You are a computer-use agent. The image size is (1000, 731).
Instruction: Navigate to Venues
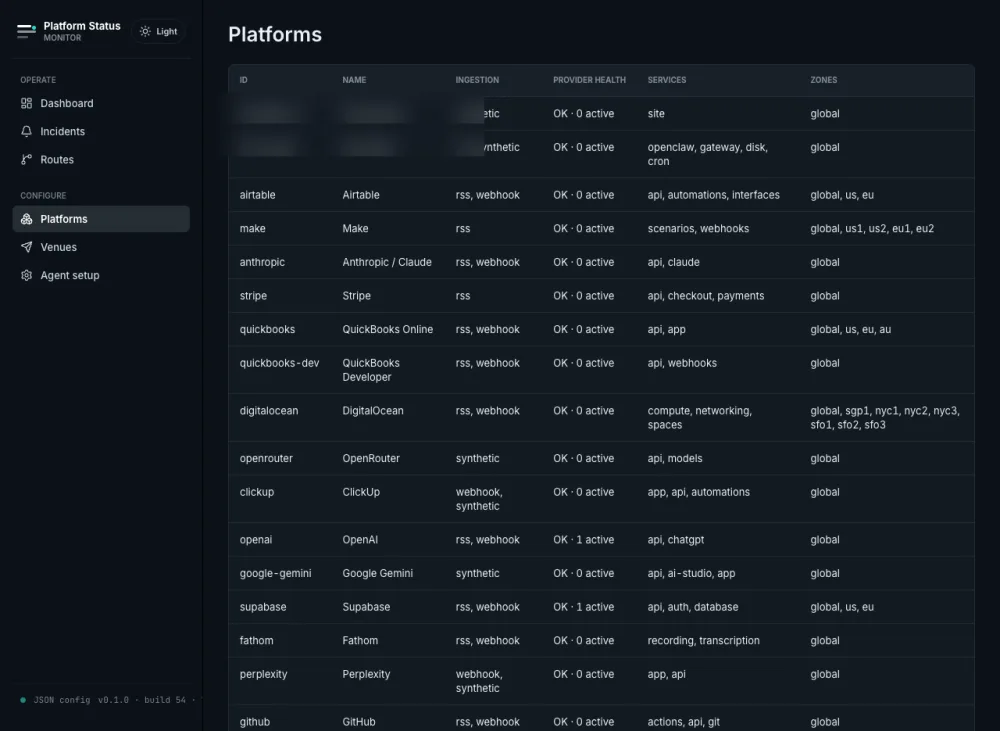tap(101, 247)
